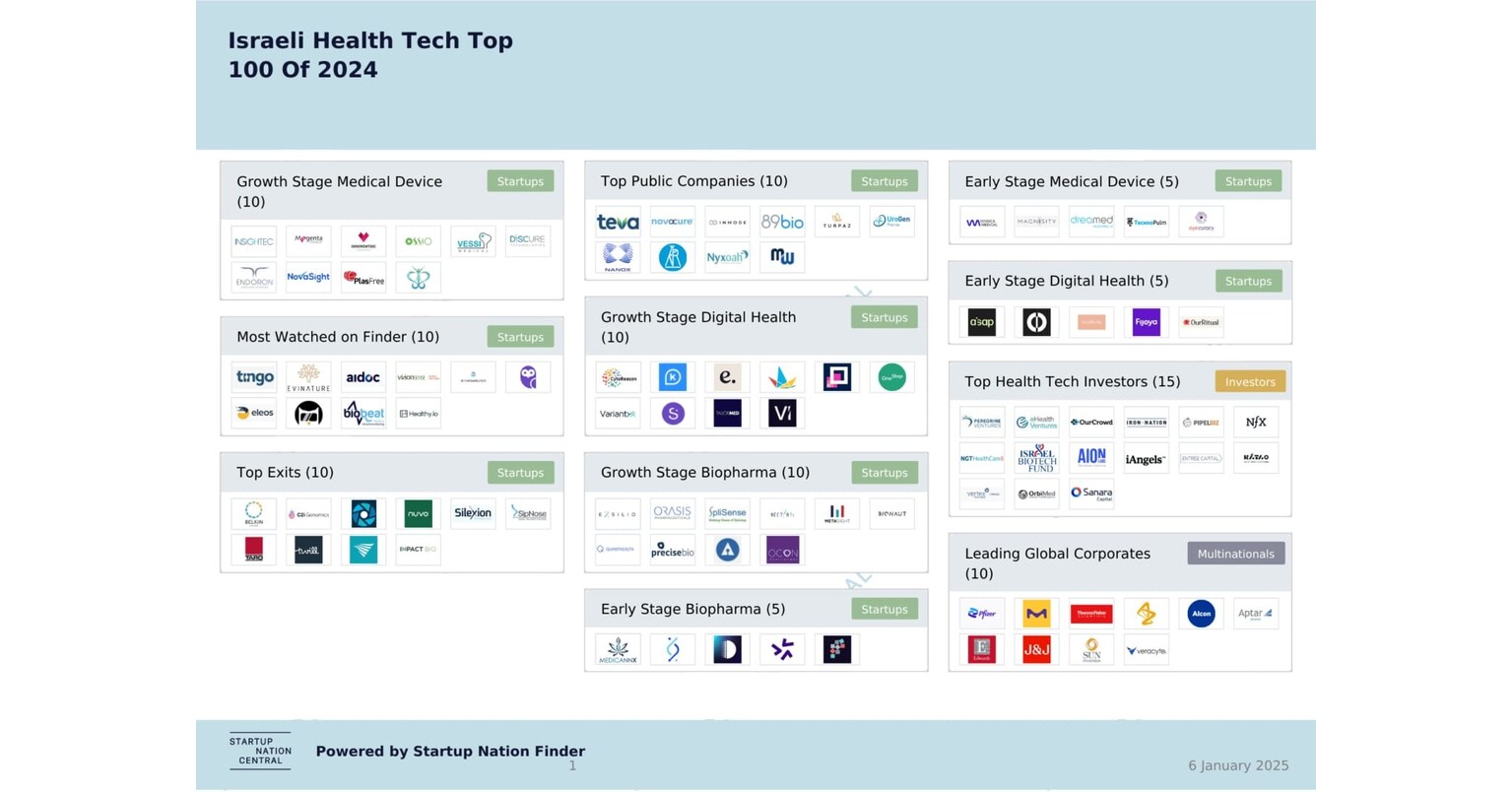Click the PlasFree logo

363,278
